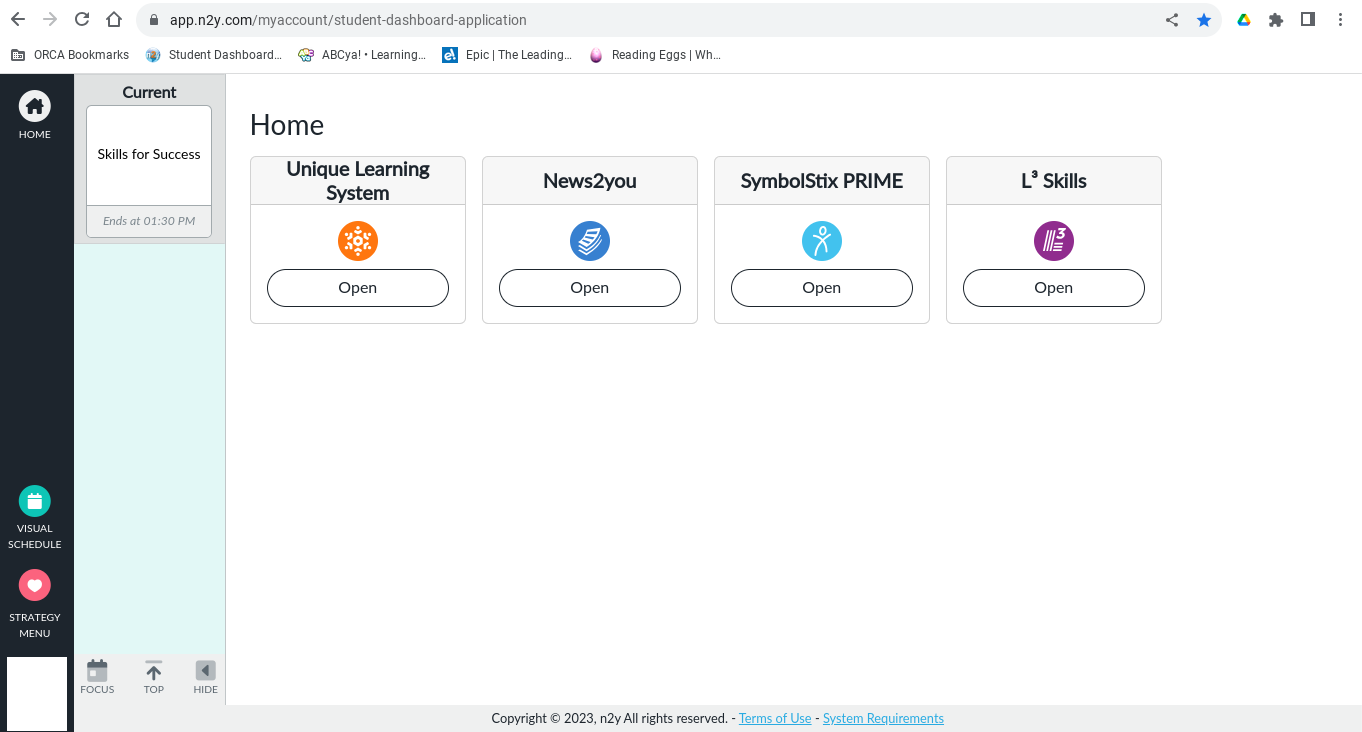
Task: Click the News2you blue stacked-papers icon
Action: 589,240
